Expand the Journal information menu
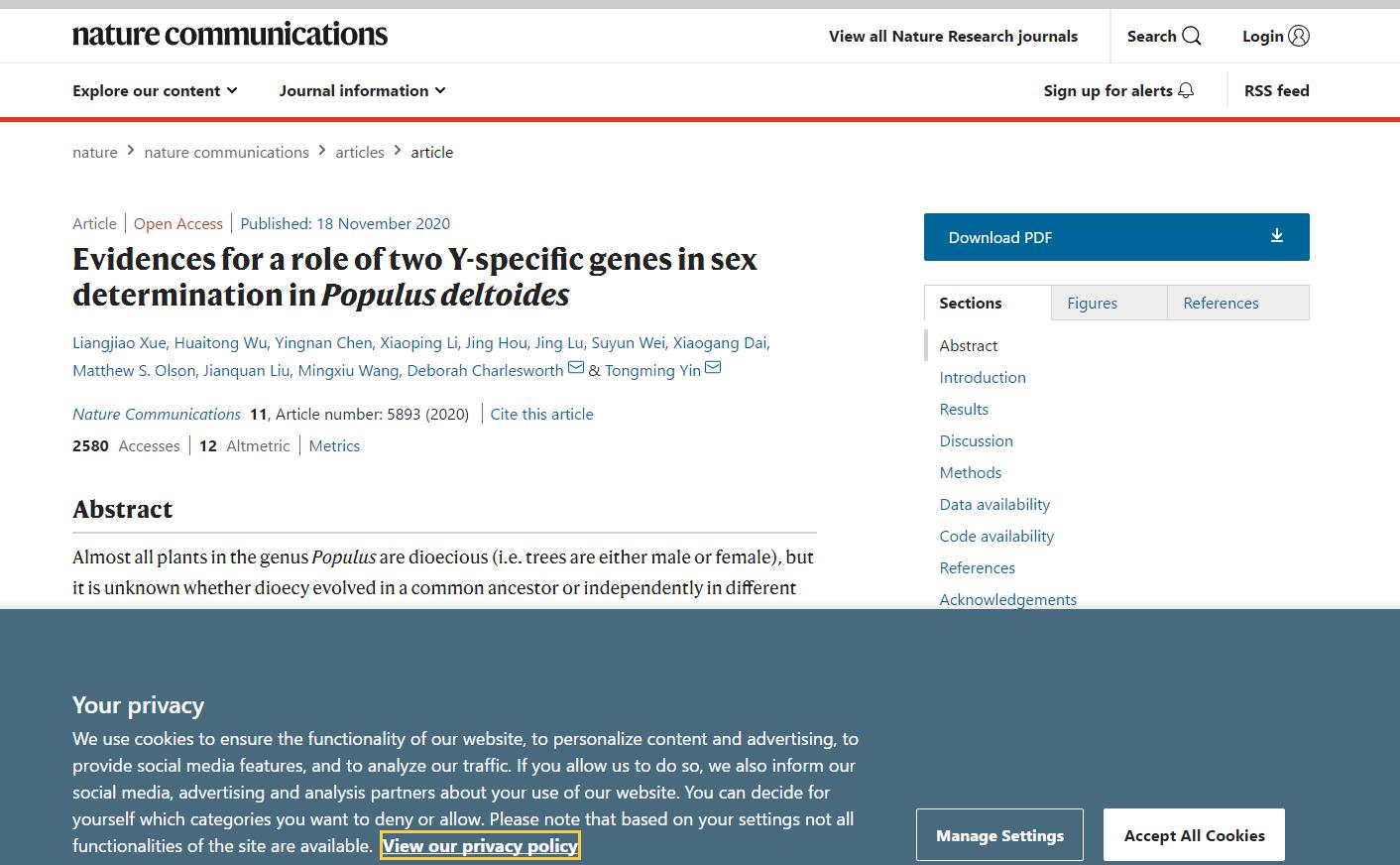Screen dimensions: 1400x865 coord(363,90)
